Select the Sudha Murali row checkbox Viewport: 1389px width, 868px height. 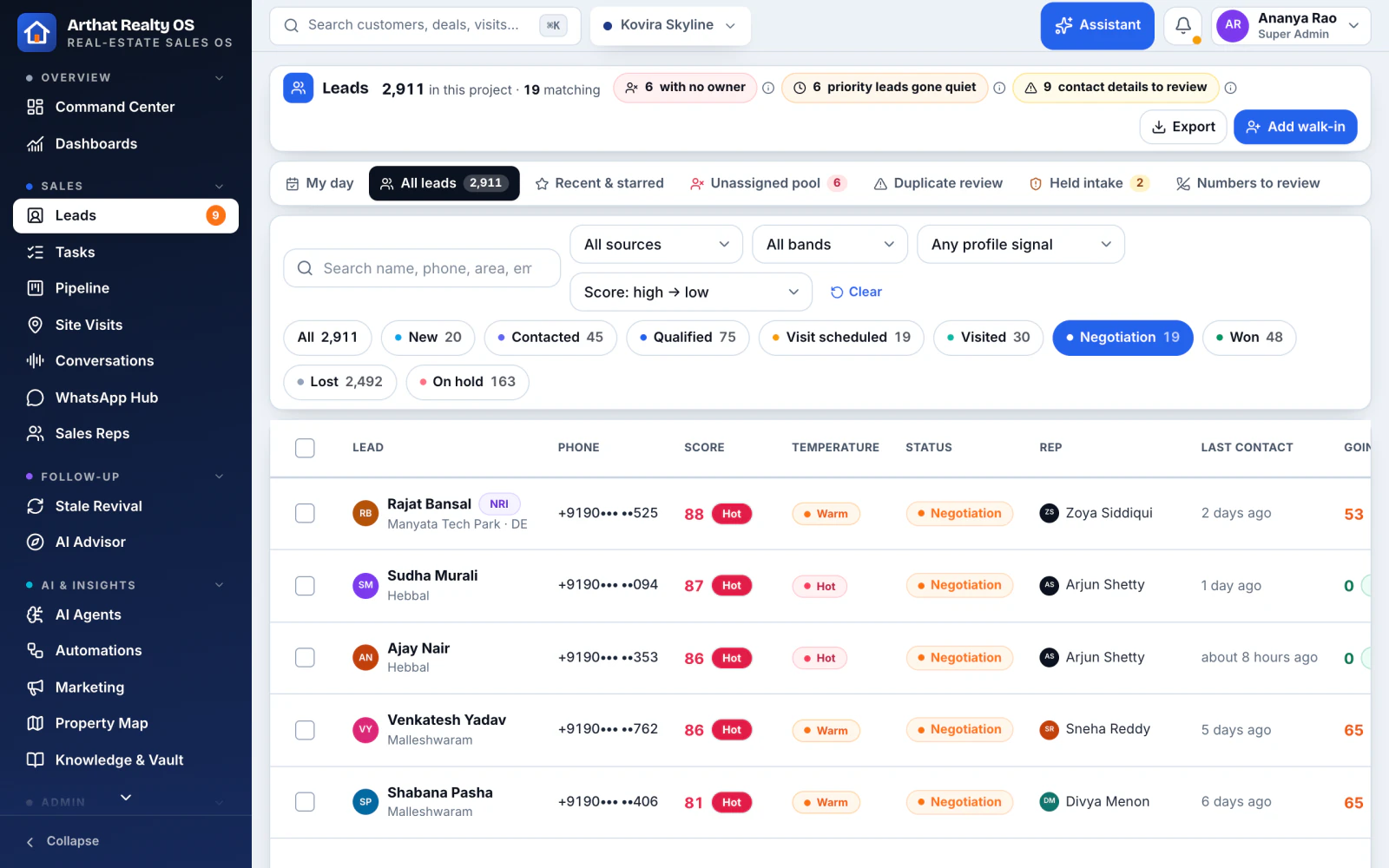(x=305, y=586)
